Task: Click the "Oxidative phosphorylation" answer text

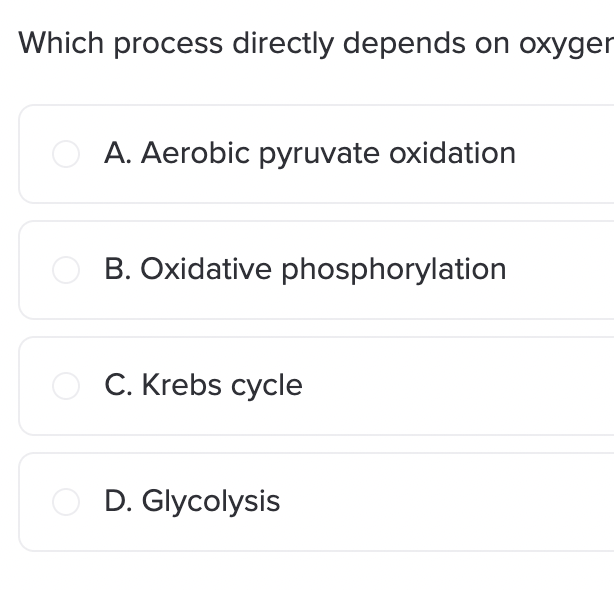Action: click(x=323, y=270)
